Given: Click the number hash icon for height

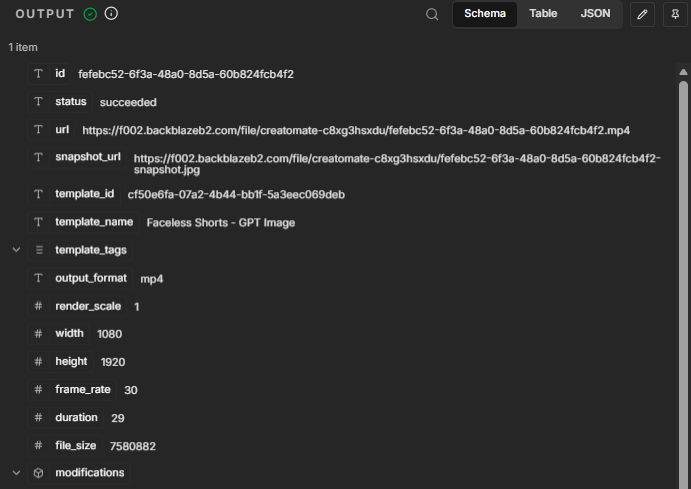Looking at the screenshot, I should click(x=38, y=362).
